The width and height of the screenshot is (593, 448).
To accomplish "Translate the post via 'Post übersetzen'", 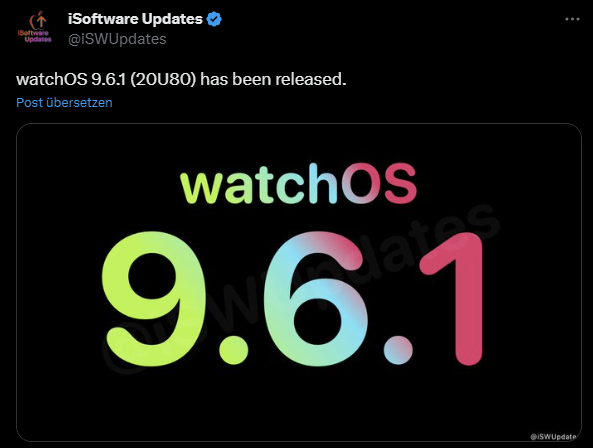I will tap(64, 102).
